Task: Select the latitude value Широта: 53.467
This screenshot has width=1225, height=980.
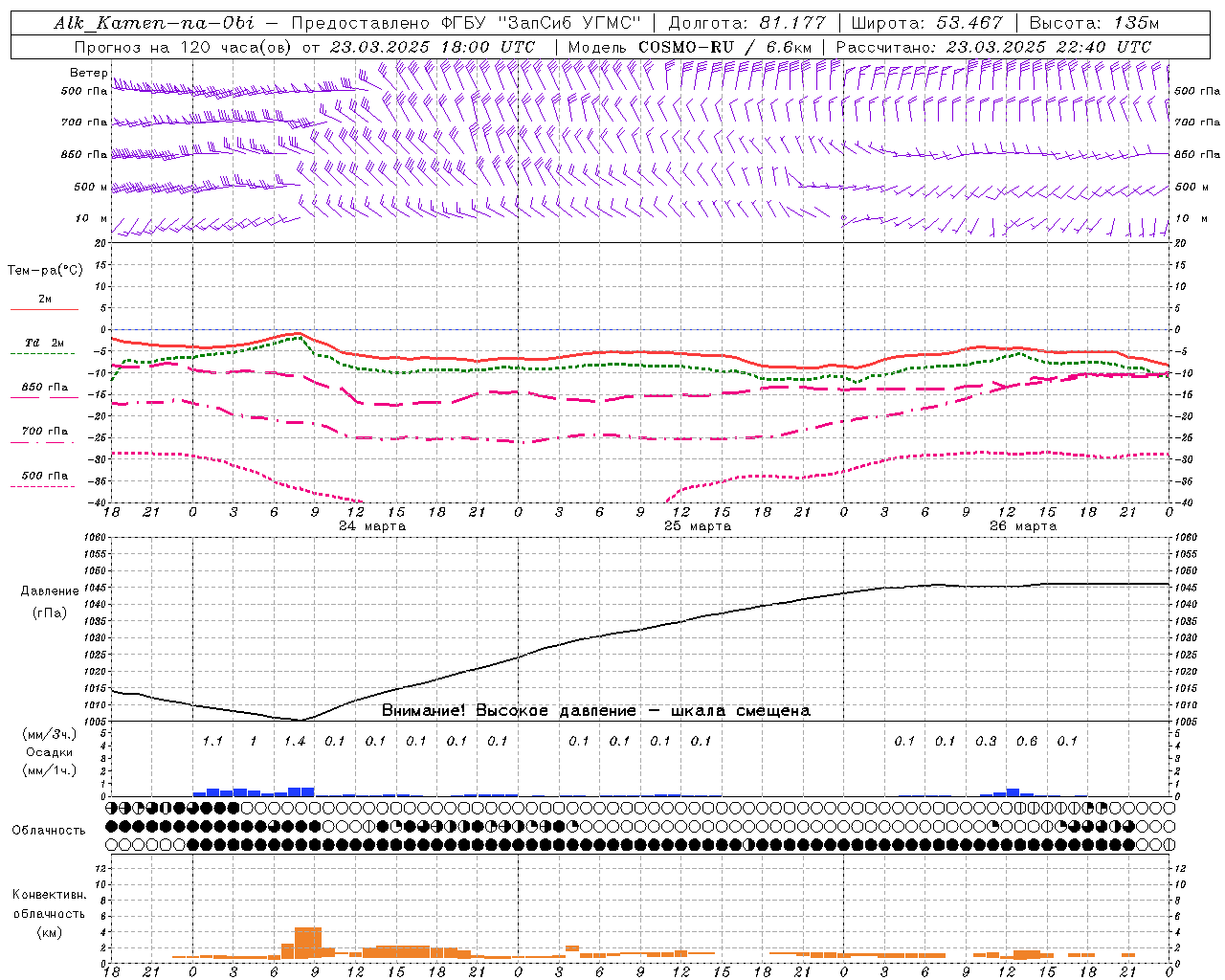Action: [x=926, y=23]
